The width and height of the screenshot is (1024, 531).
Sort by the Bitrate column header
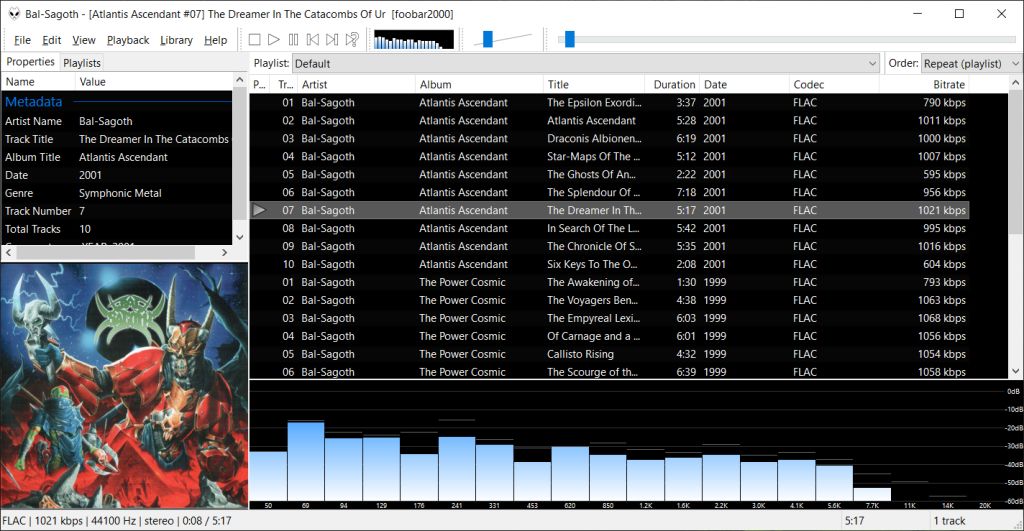click(x=924, y=84)
